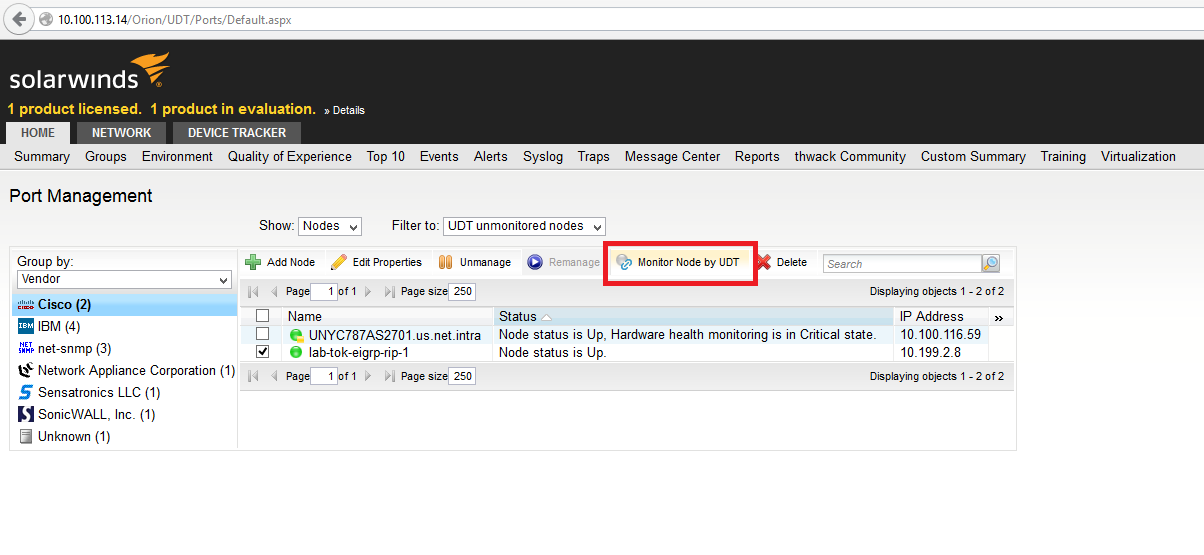Open the Custom Summary menu item
1204x555 pixels.
coord(973,156)
